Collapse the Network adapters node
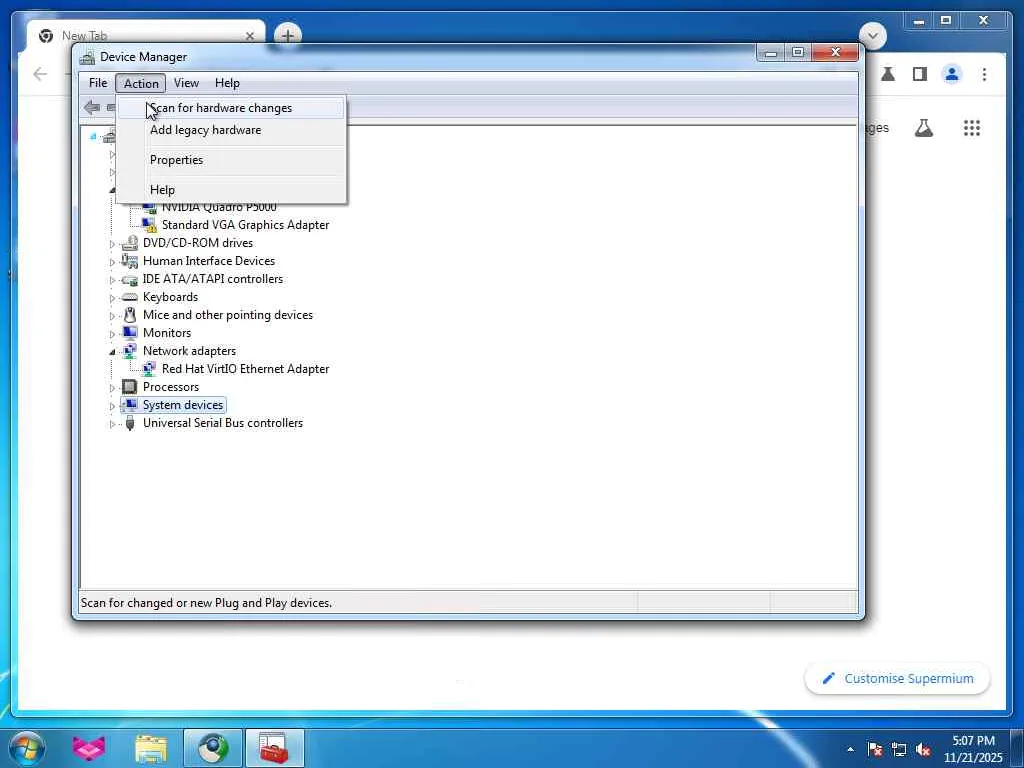The width and height of the screenshot is (1024, 768). pos(112,352)
